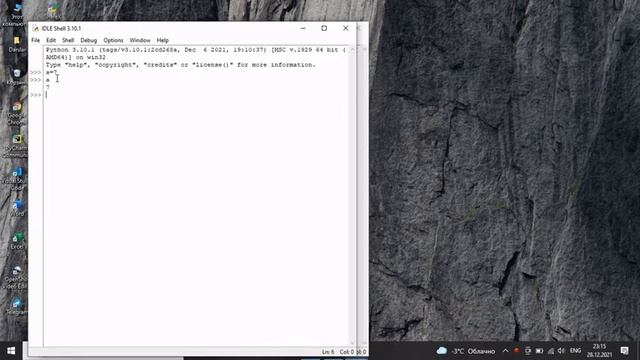Open the Windows Start menu
This screenshot has height=360, width=640.
pos(11,351)
